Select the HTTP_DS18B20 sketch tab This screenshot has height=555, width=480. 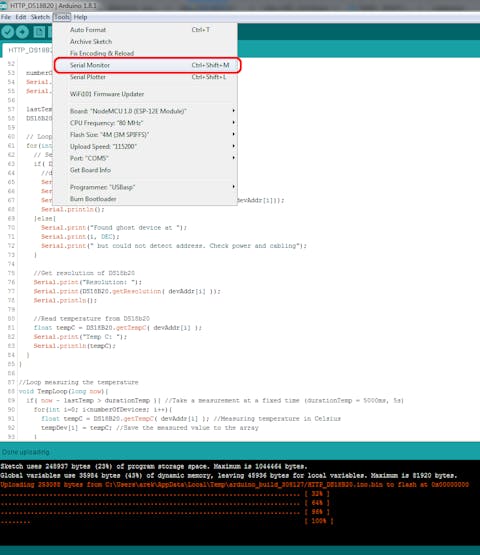click(28, 50)
